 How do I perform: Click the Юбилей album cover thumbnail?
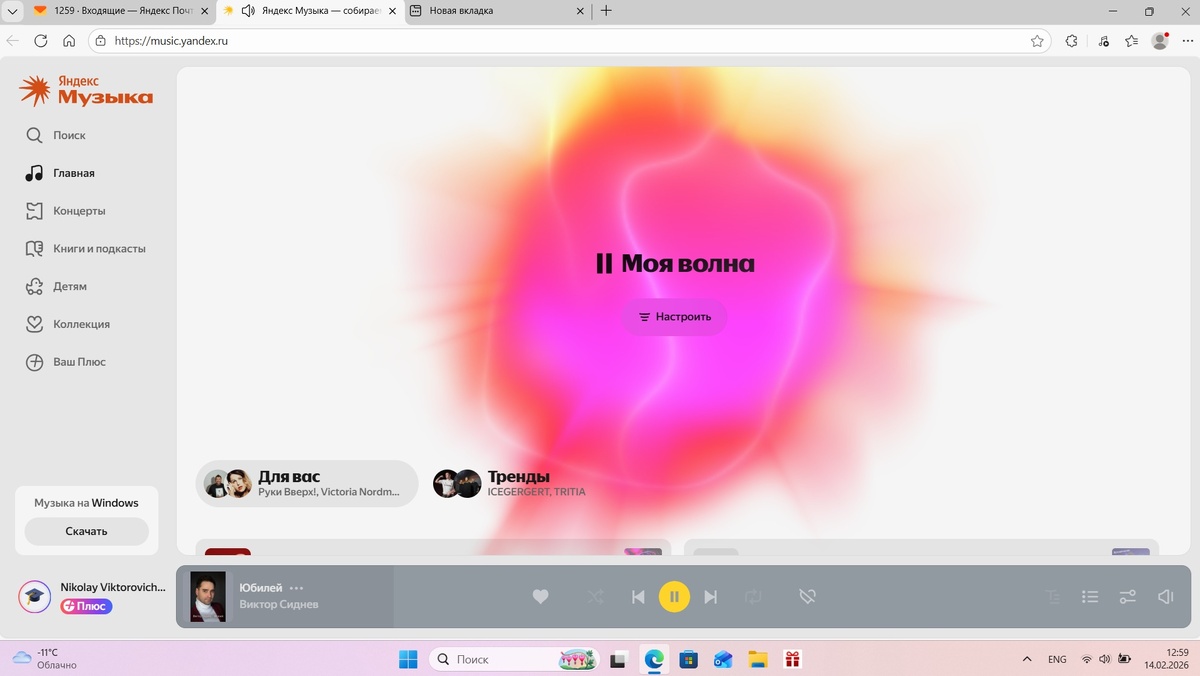coord(208,597)
